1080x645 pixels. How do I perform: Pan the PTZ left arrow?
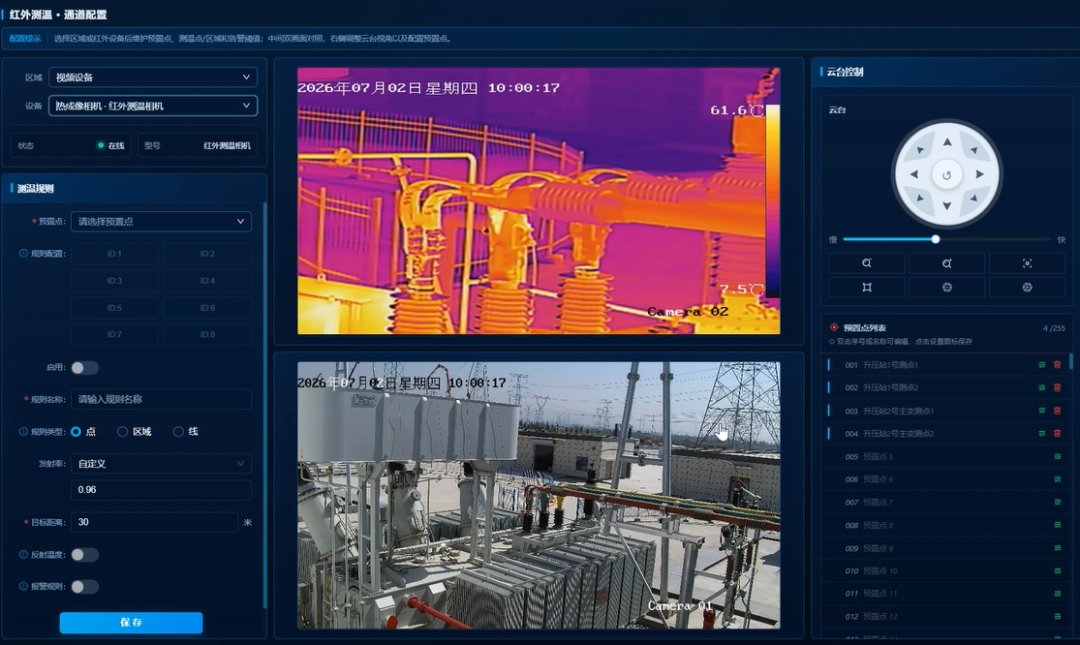[914, 174]
